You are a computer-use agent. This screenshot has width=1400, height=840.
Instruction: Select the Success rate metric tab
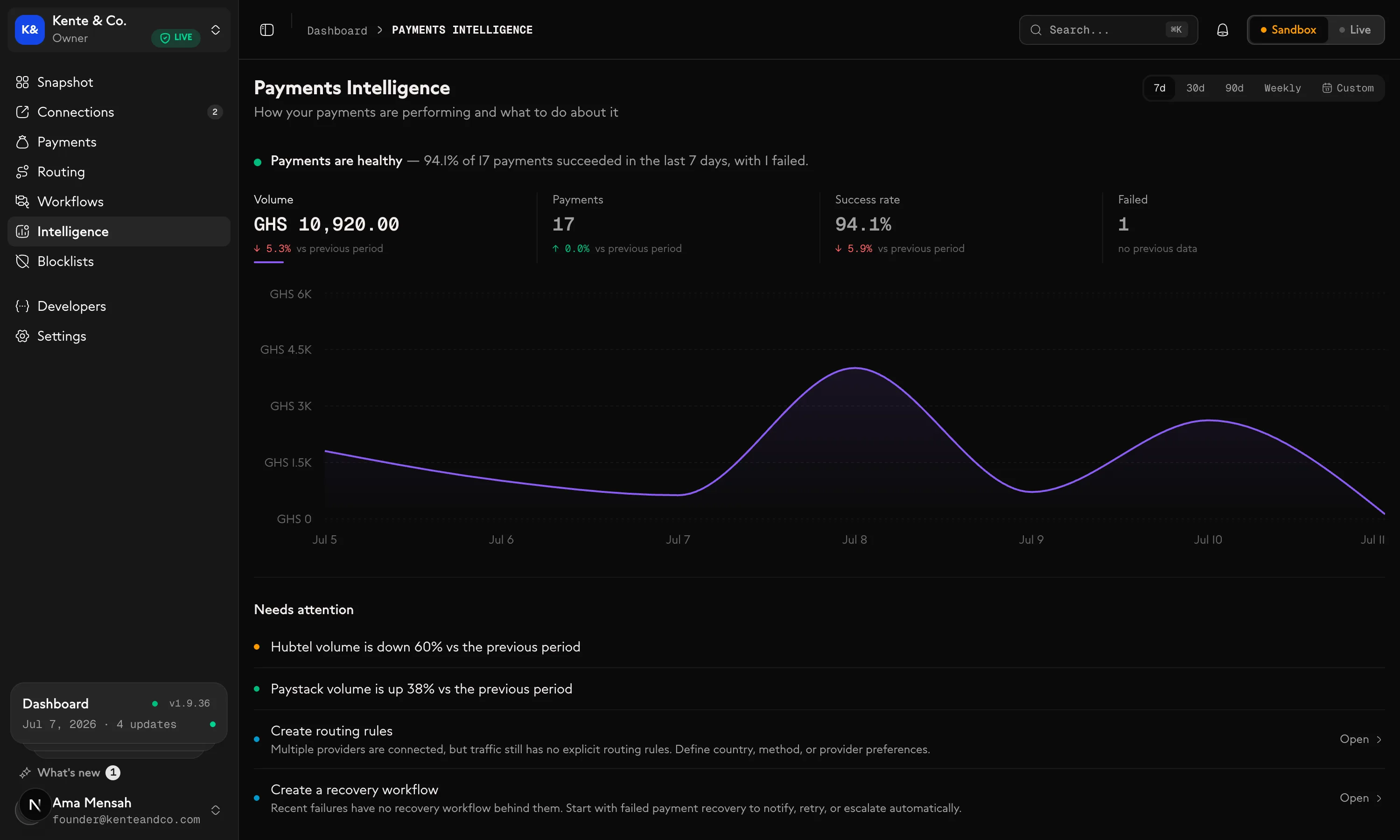pyautogui.click(x=960, y=227)
